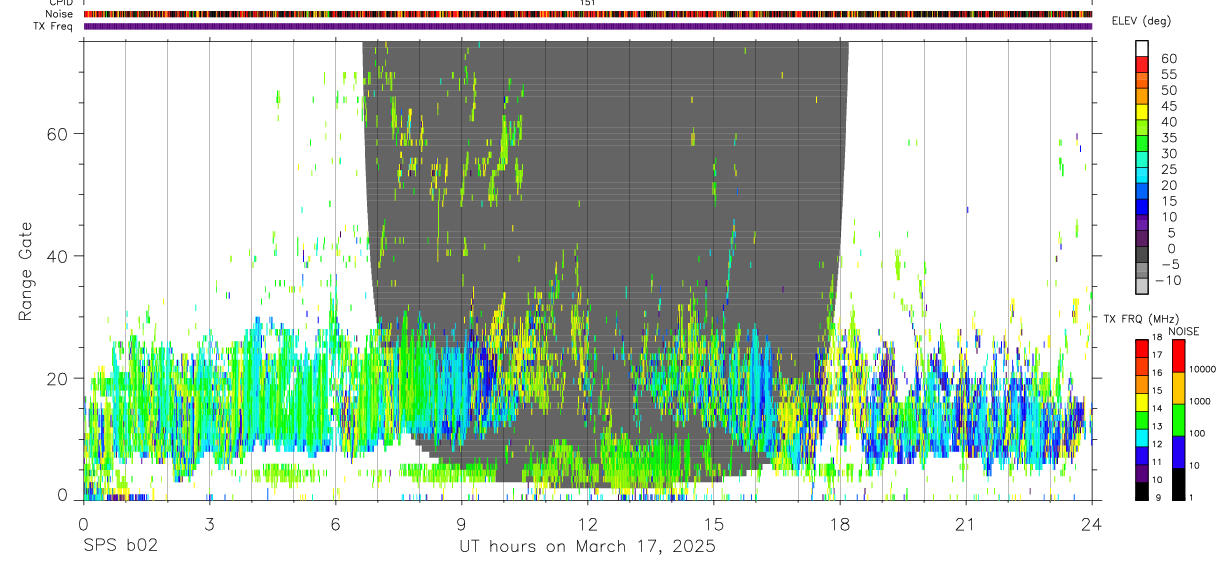Select the yellow segment of ELEV color bar
Image resolution: width=1228 pixels, height=567 pixels.
(1142, 112)
